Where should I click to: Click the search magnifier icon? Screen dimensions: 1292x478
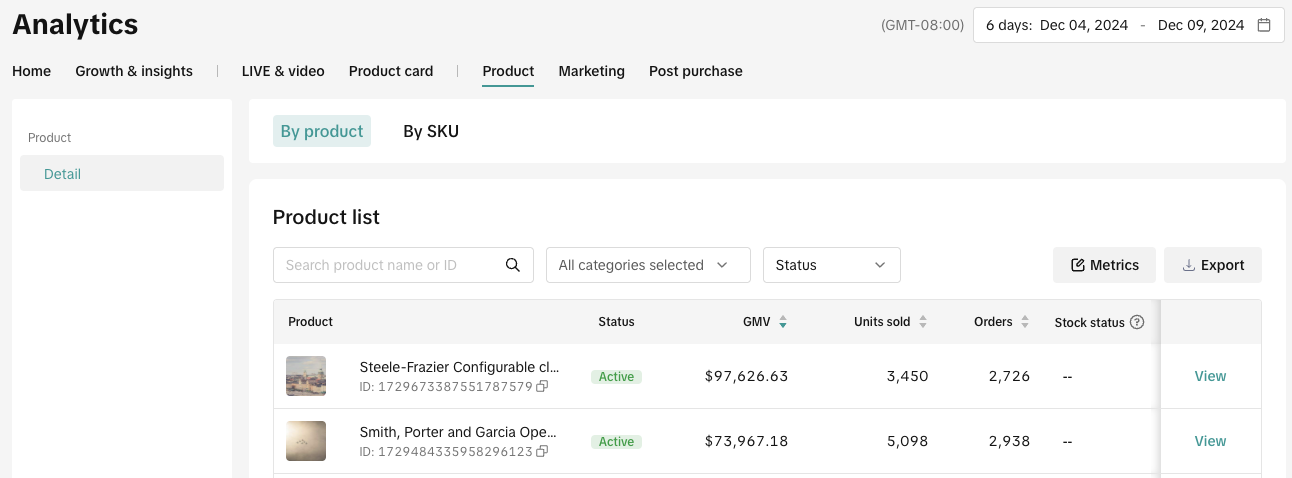point(513,265)
